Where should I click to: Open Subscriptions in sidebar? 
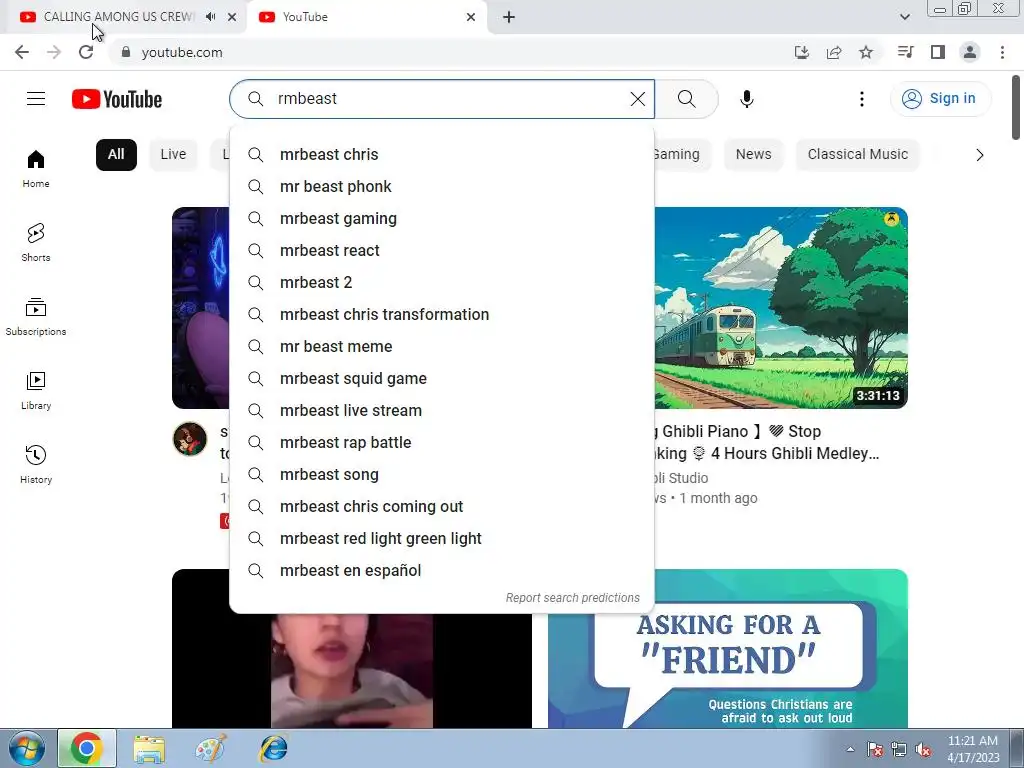[36, 317]
